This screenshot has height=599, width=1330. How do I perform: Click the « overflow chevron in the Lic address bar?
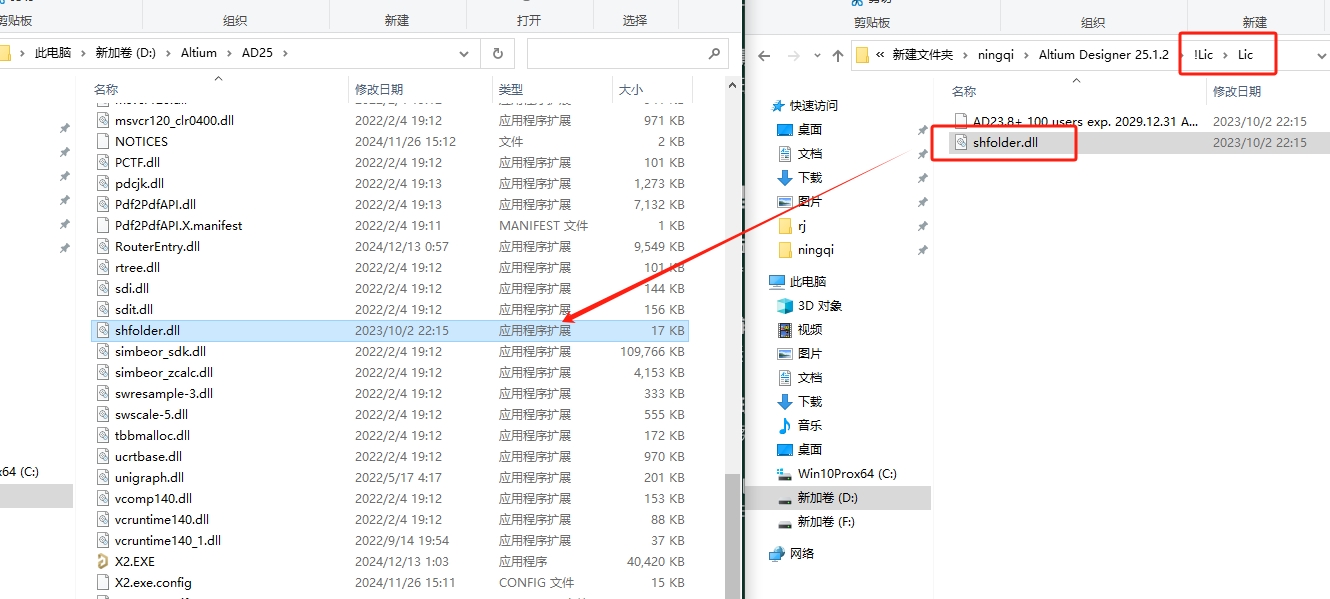[x=880, y=55]
